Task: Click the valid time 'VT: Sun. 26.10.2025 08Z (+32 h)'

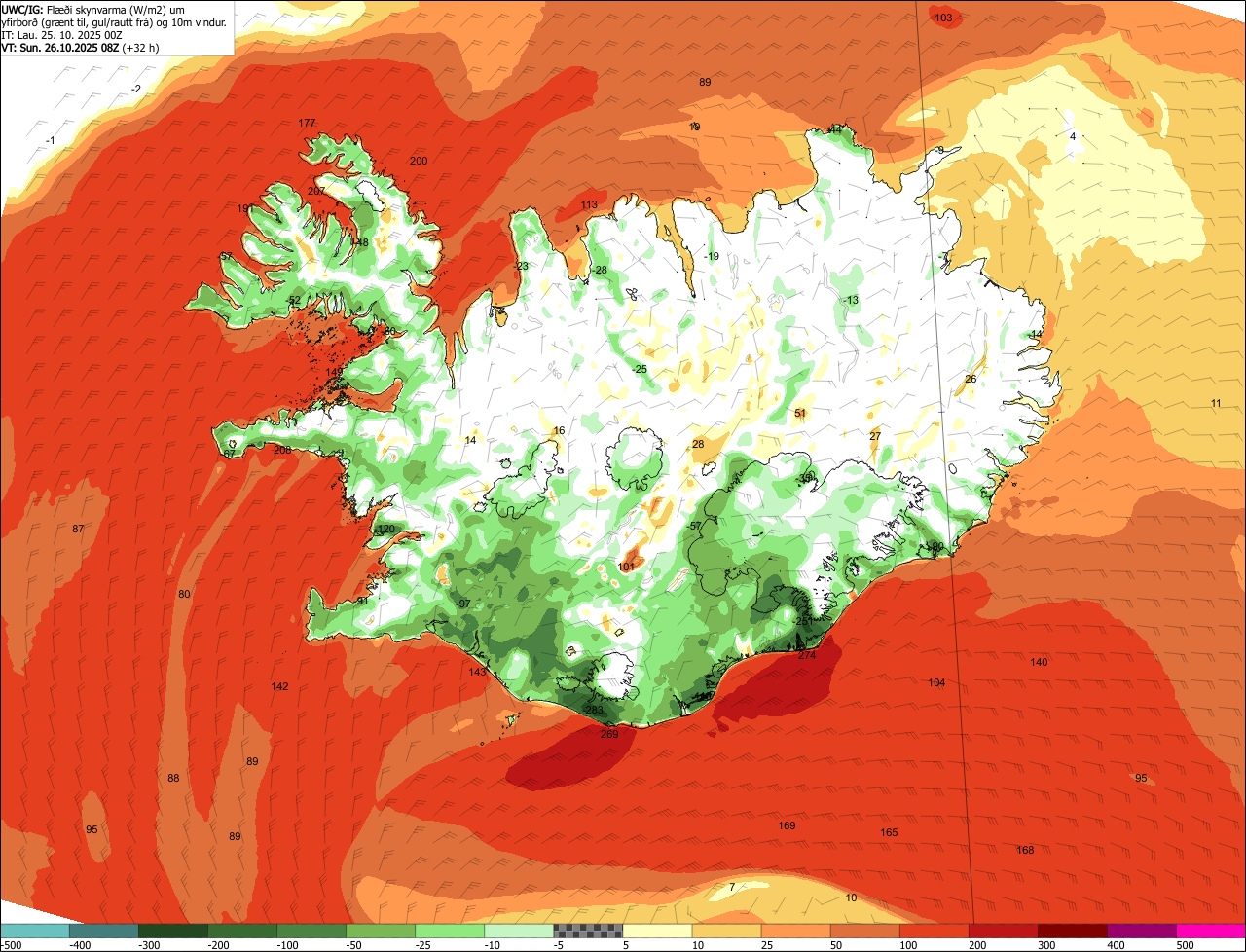Action: [x=81, y=47]
